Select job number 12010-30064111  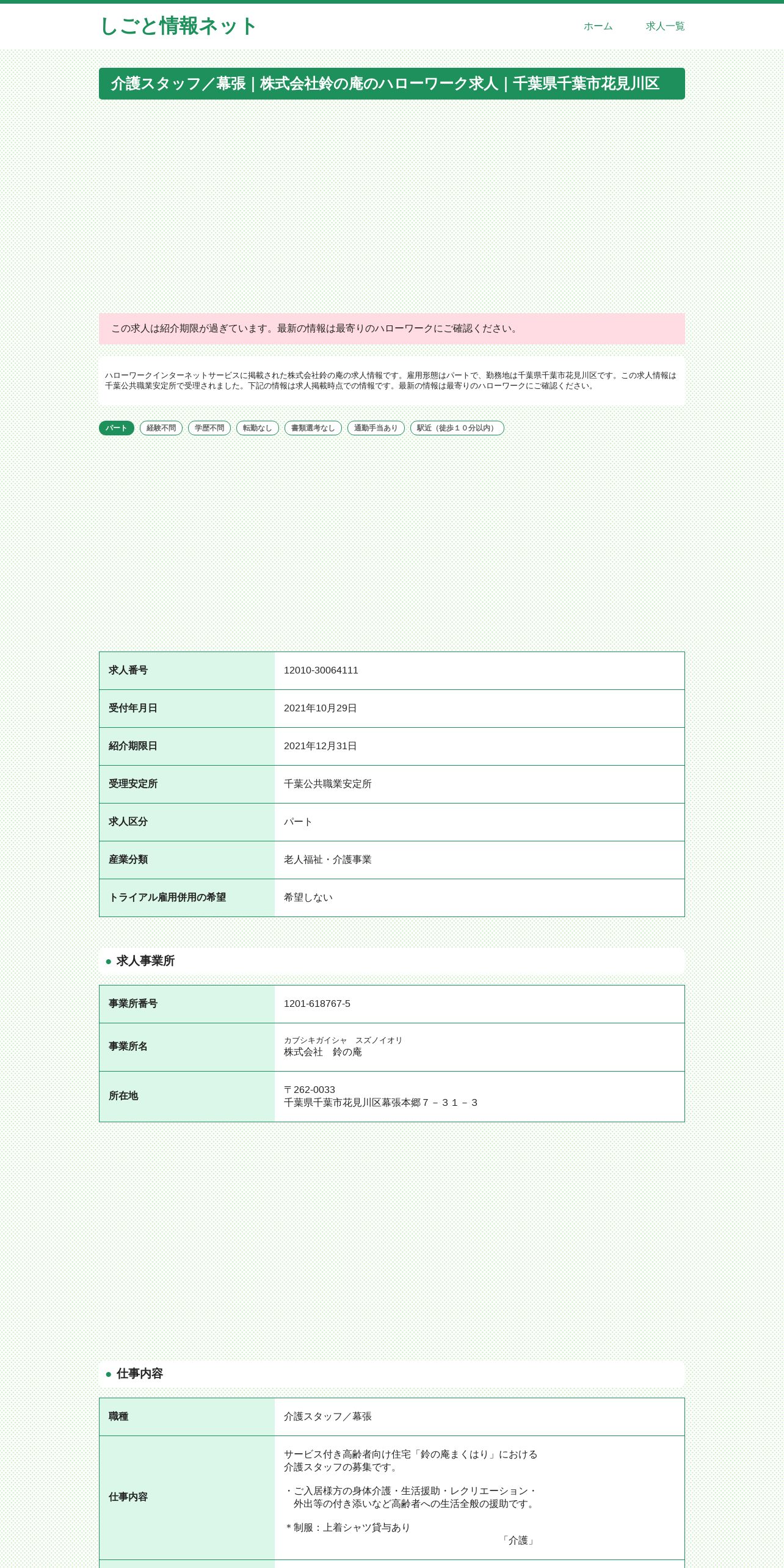coord(321,670)
